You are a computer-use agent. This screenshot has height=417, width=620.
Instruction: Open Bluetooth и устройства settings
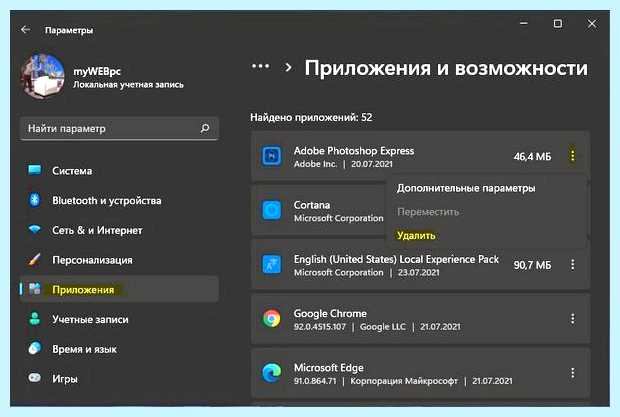tap(119, 200)
